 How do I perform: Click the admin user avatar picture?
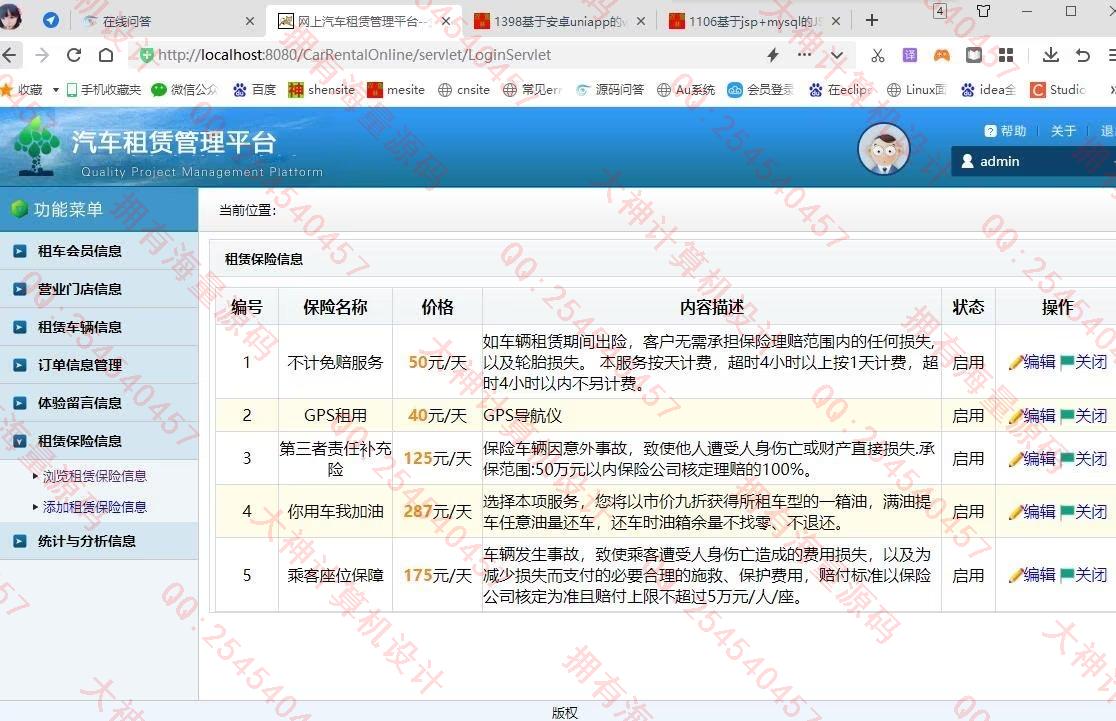(884, 149)
